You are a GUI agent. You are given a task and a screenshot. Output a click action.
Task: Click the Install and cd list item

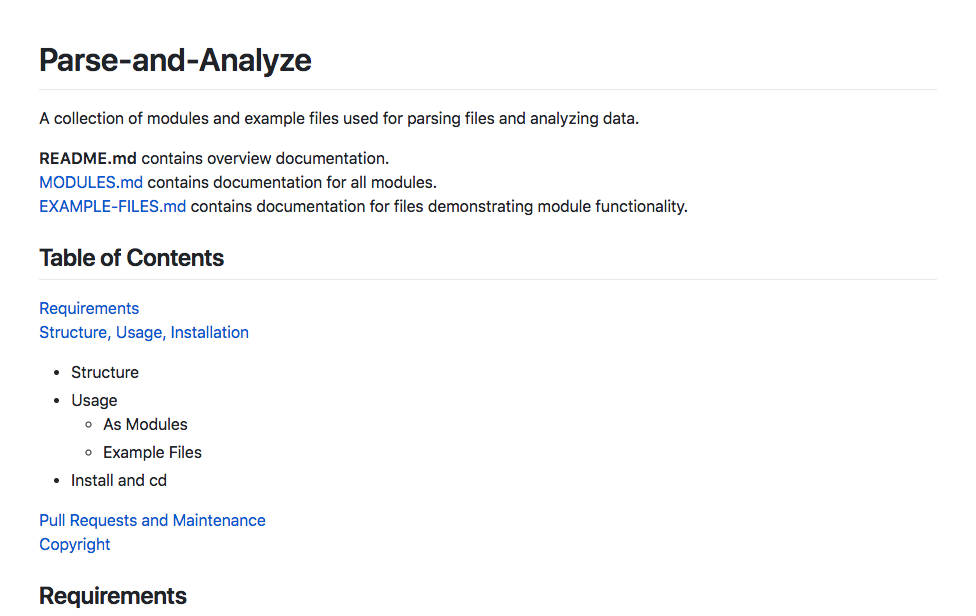(119, 480)
